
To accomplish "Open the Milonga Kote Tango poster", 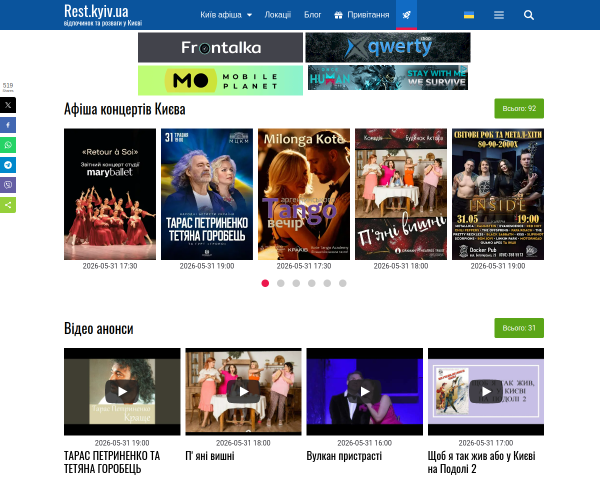I will click(304, 194).
